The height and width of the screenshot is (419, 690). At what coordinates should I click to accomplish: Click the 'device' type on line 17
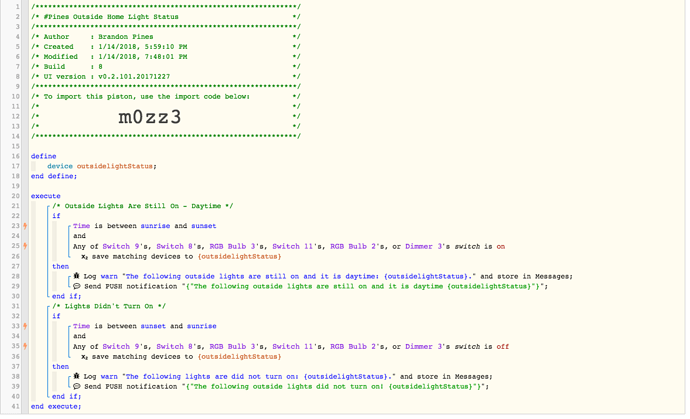click(60, 166)
